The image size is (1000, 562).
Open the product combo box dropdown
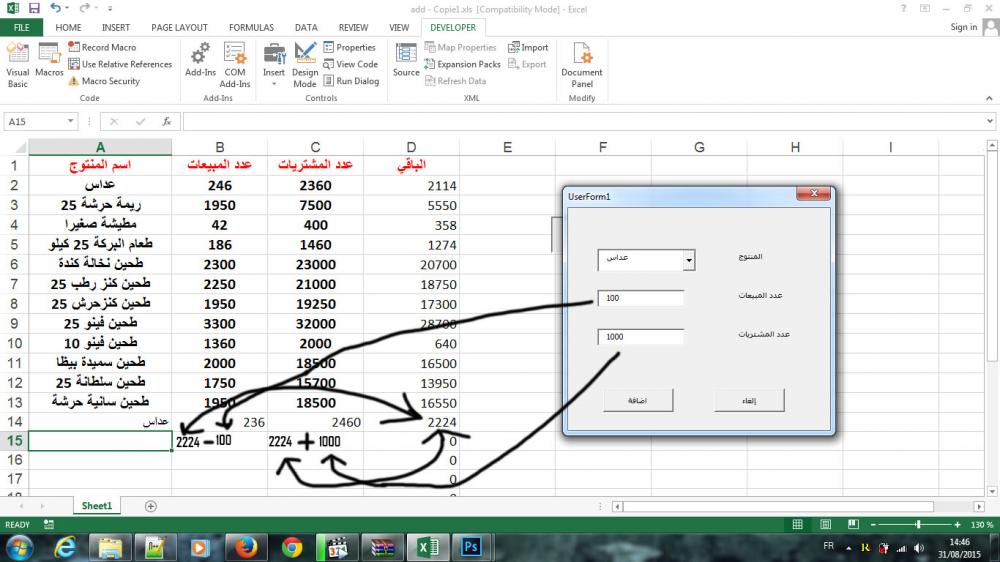click(689, 260)
